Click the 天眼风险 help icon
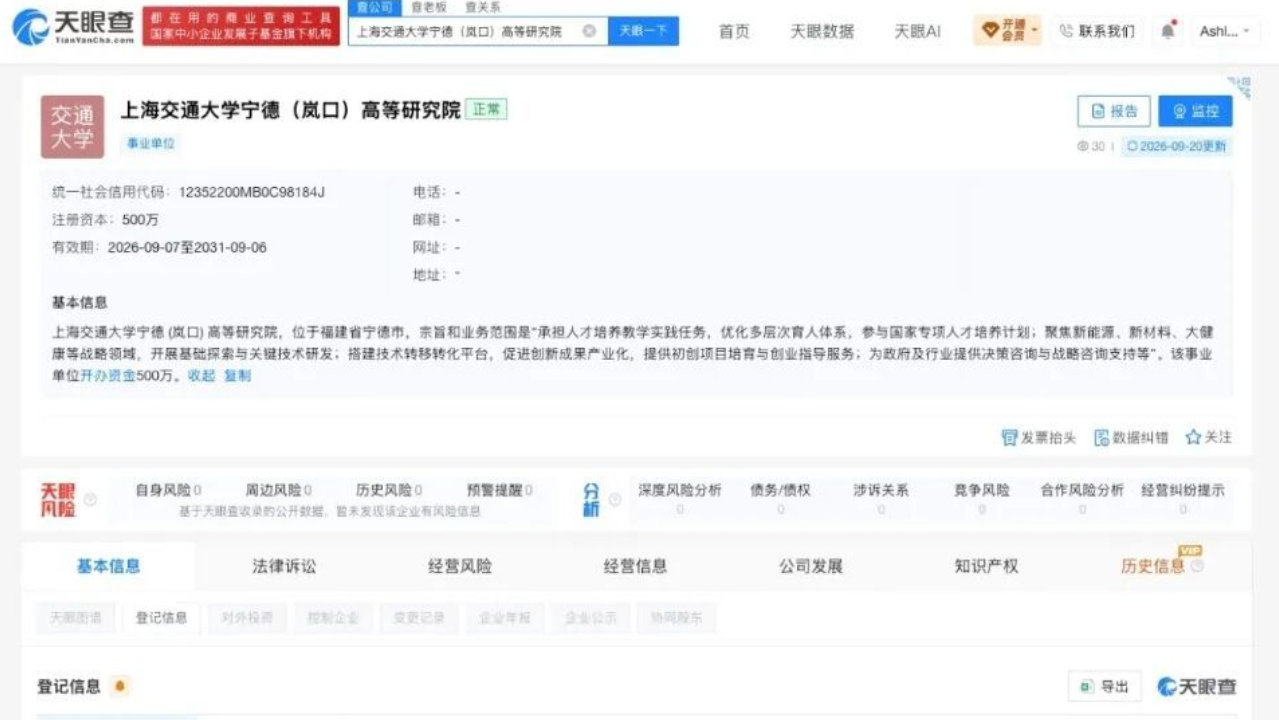The image size is (1279, 720). click(x=90, y=499)
